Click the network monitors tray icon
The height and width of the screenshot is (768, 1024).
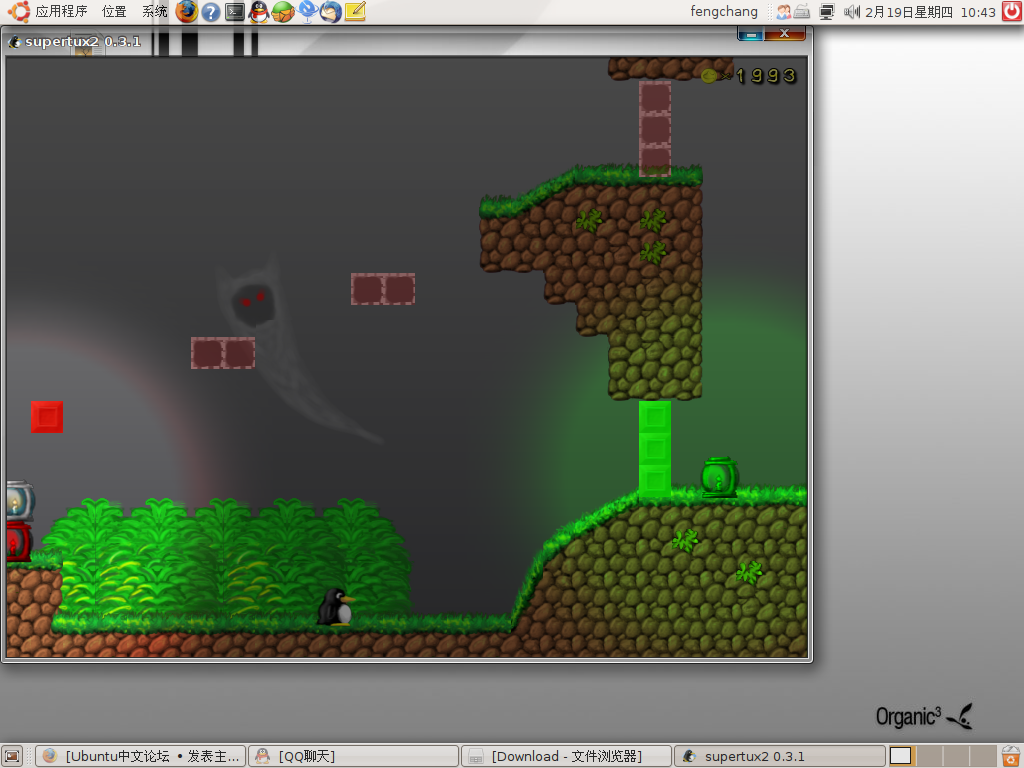tap(827, 12)
